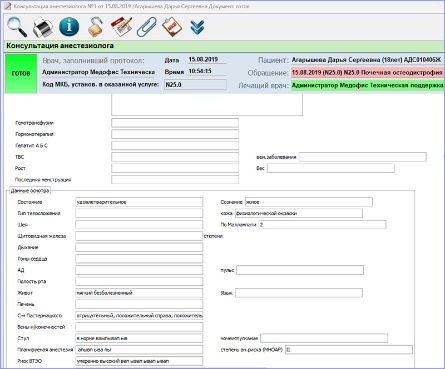Click the Гормонотерапия input field

pos(175,134)
